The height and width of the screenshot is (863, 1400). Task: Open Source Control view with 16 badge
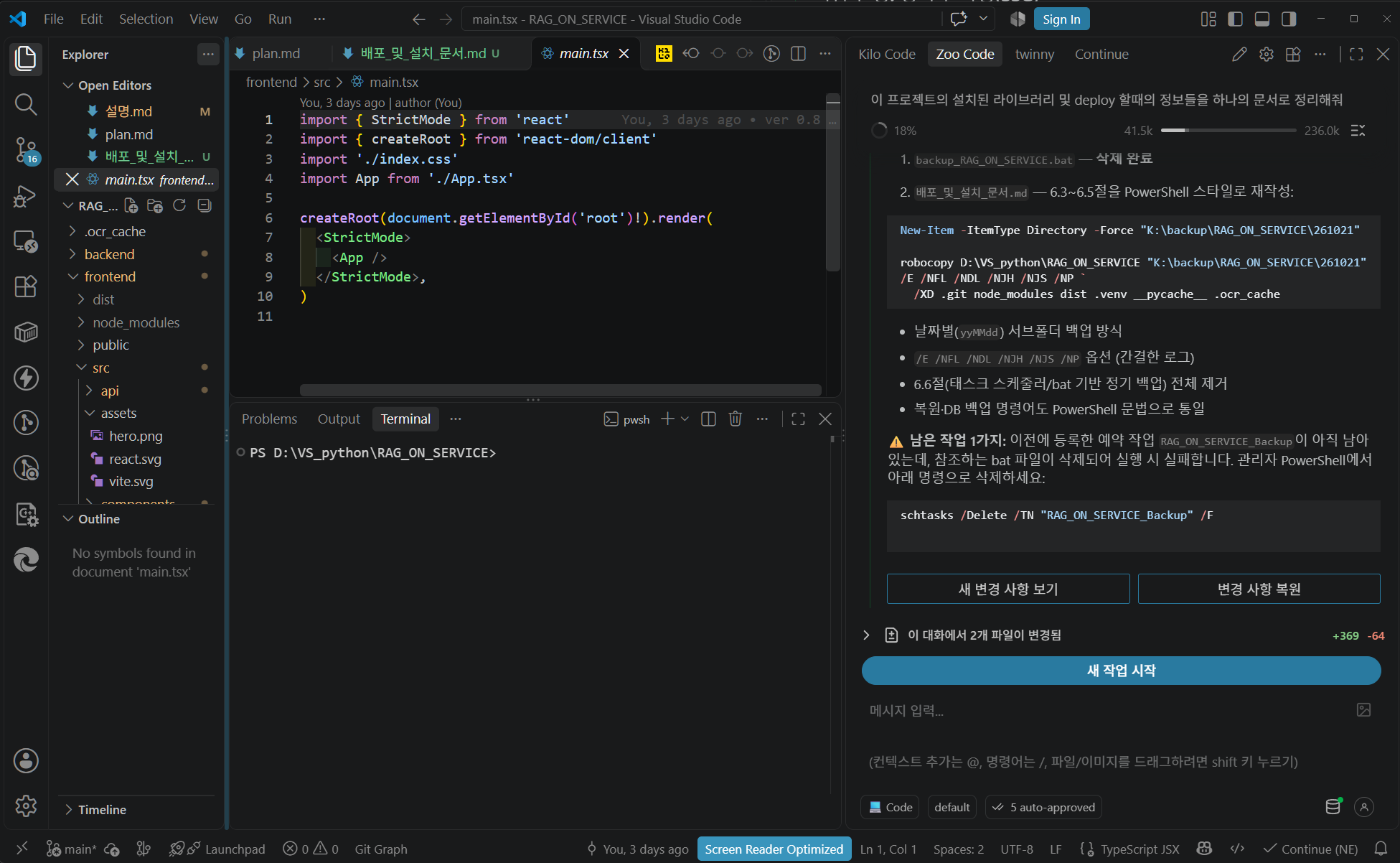point(26,150)
